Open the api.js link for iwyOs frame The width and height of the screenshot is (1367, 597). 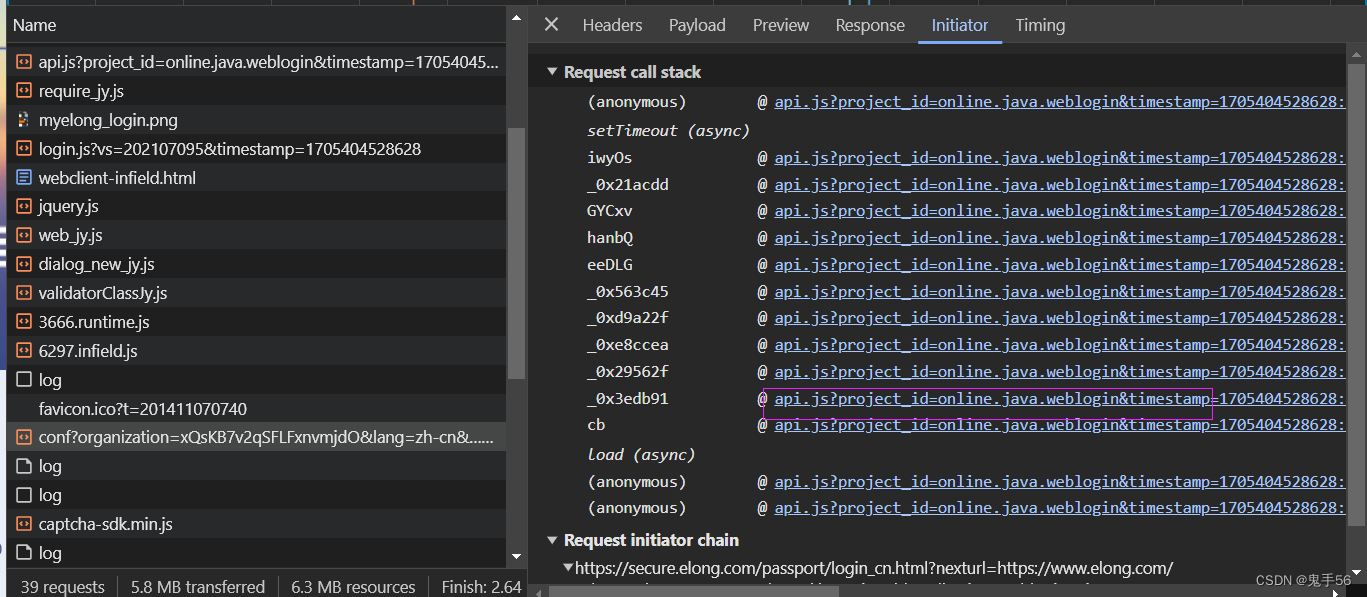[1060, 158]
